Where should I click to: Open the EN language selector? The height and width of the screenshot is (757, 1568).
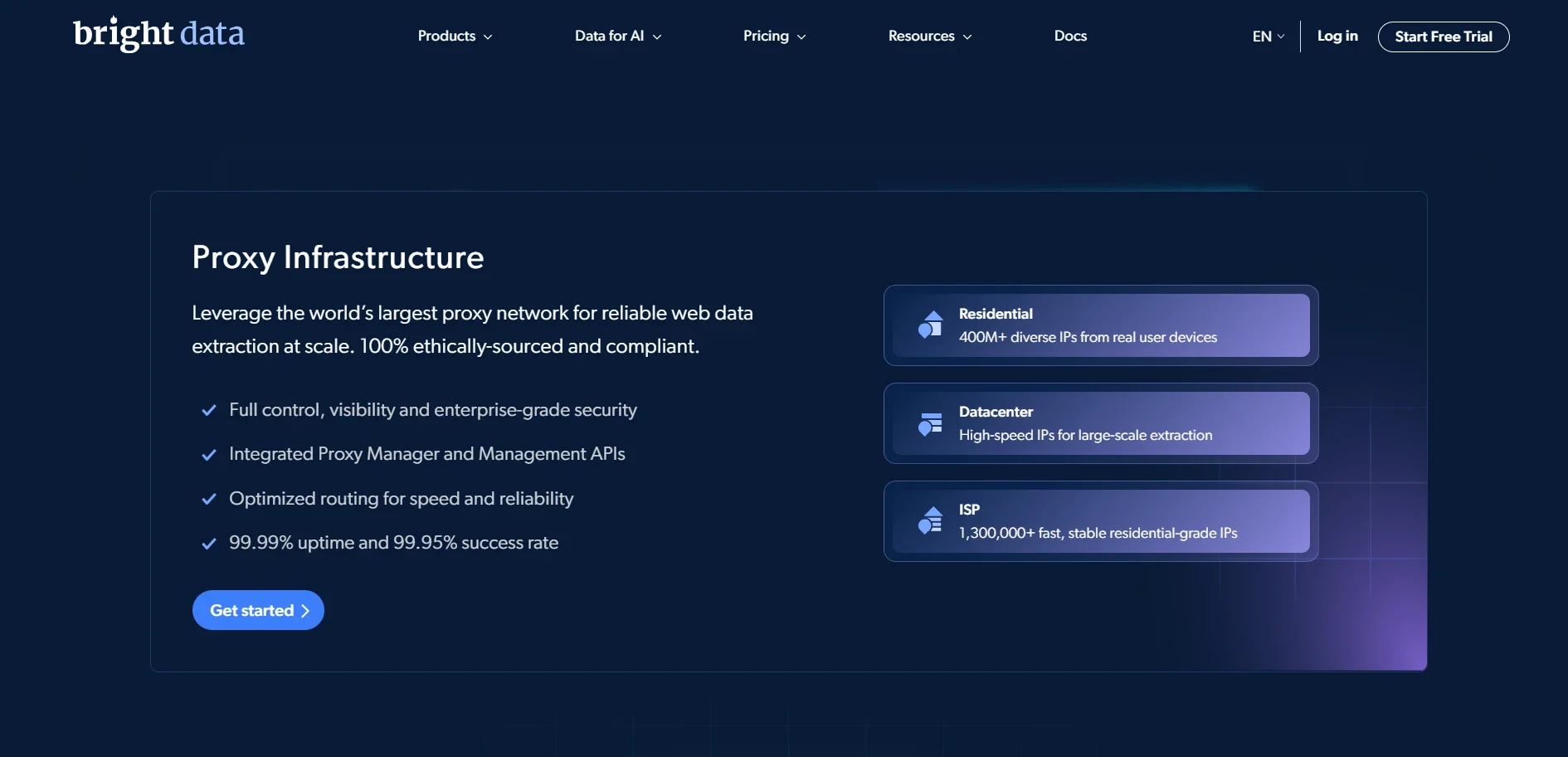pyautogui.click(x=1269, y=37)
